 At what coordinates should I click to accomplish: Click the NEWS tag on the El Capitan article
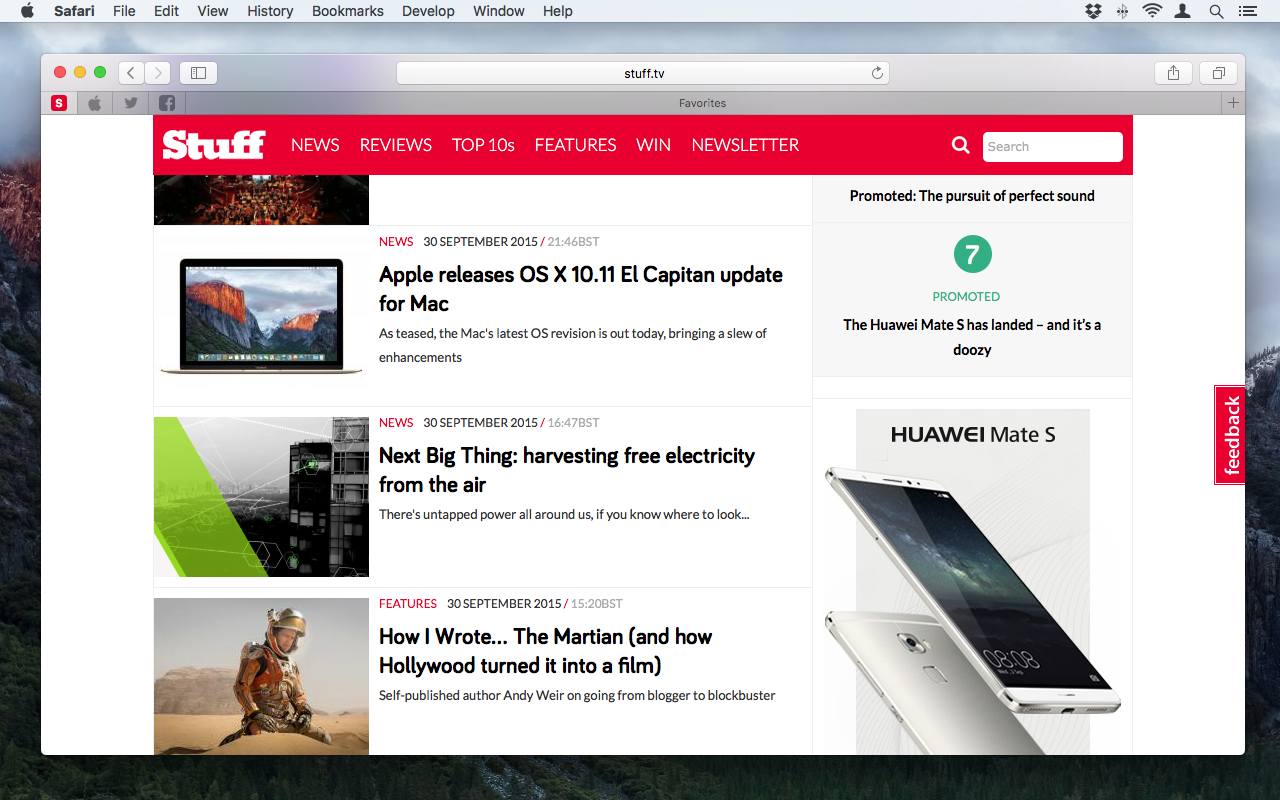[396, 241]
